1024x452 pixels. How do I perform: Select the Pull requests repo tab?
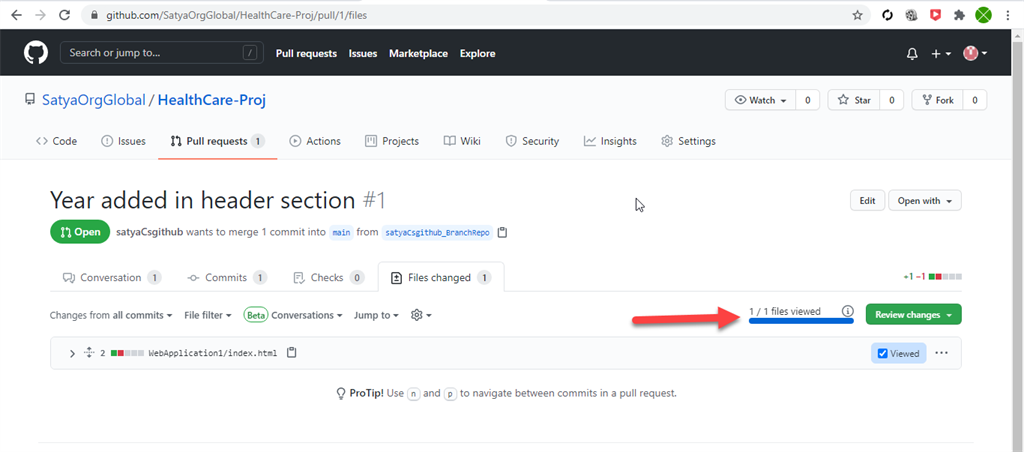(x=217, y=140)
